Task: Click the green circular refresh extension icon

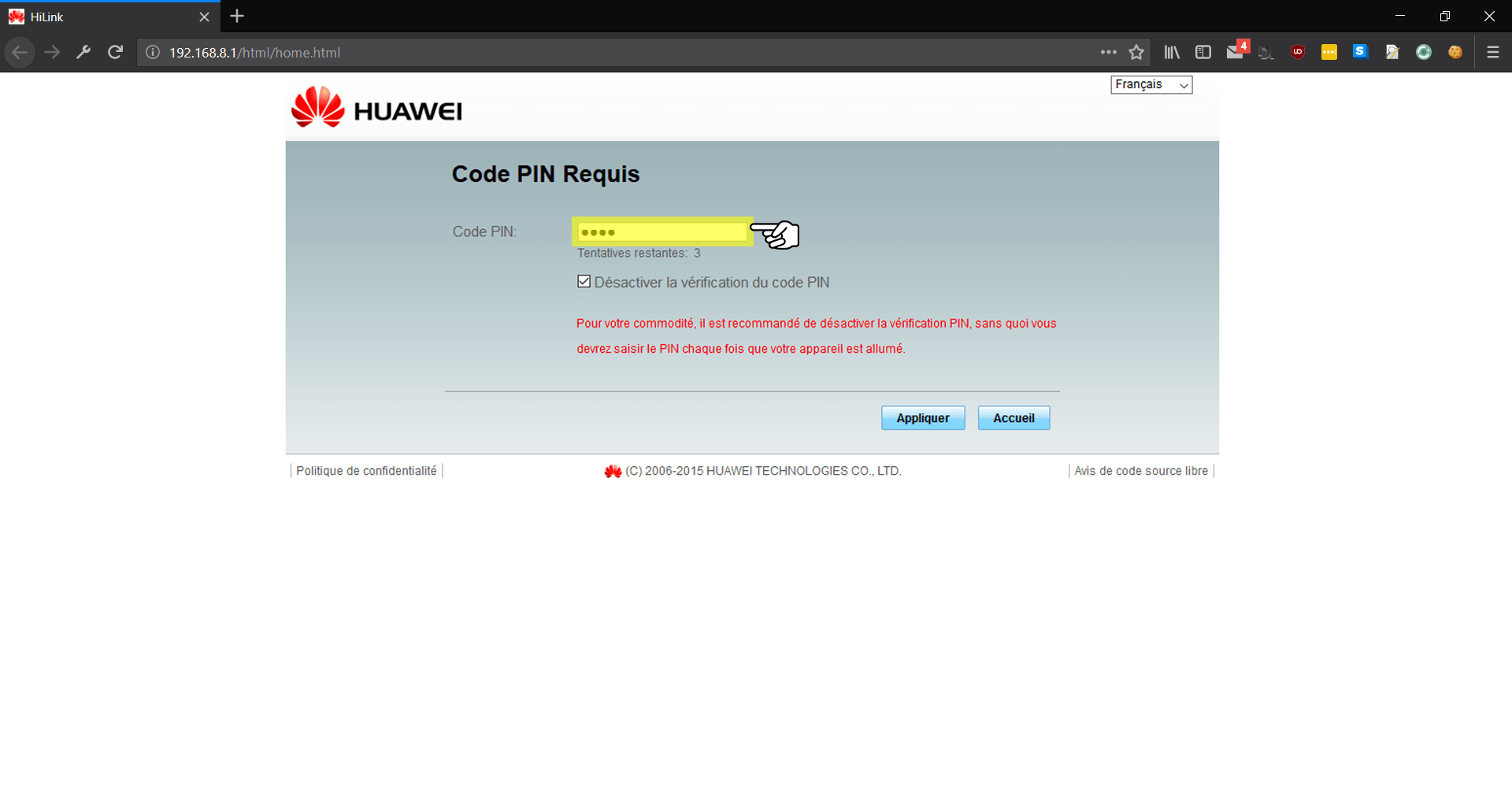Action: (x=1424, y=53)
